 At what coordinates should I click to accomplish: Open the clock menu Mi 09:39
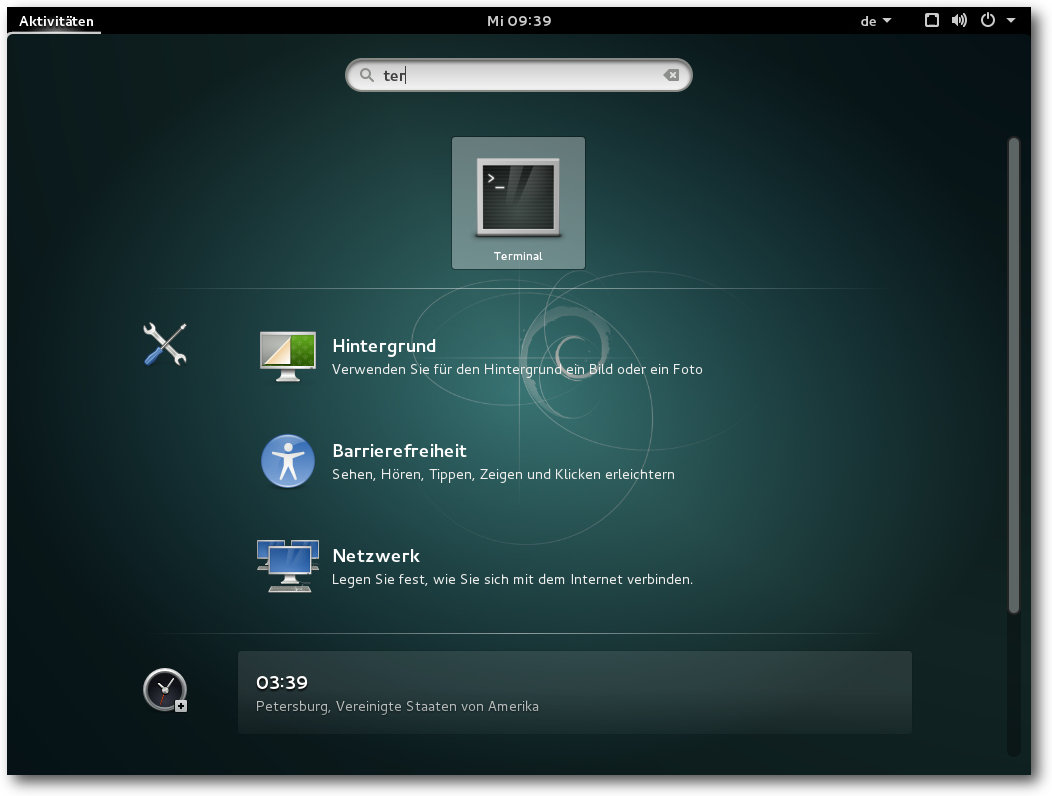coord(519,21)
